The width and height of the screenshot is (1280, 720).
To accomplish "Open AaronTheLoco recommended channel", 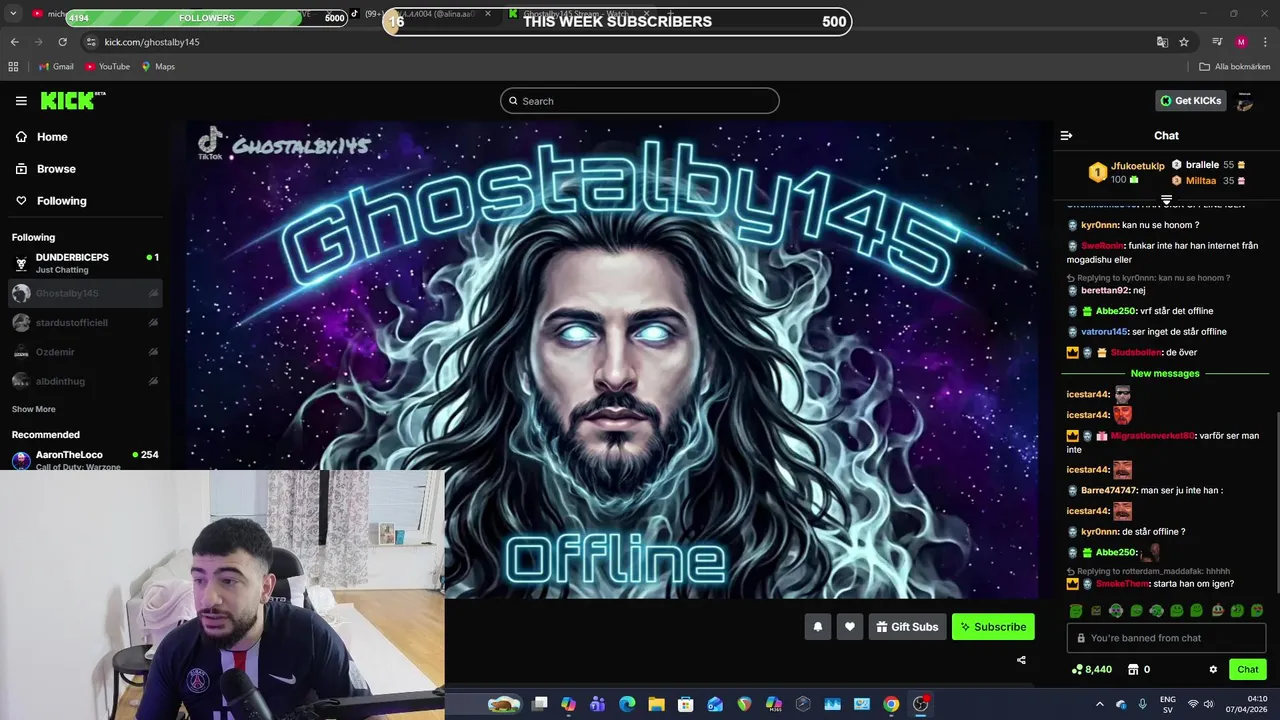I will pos(85,460).
